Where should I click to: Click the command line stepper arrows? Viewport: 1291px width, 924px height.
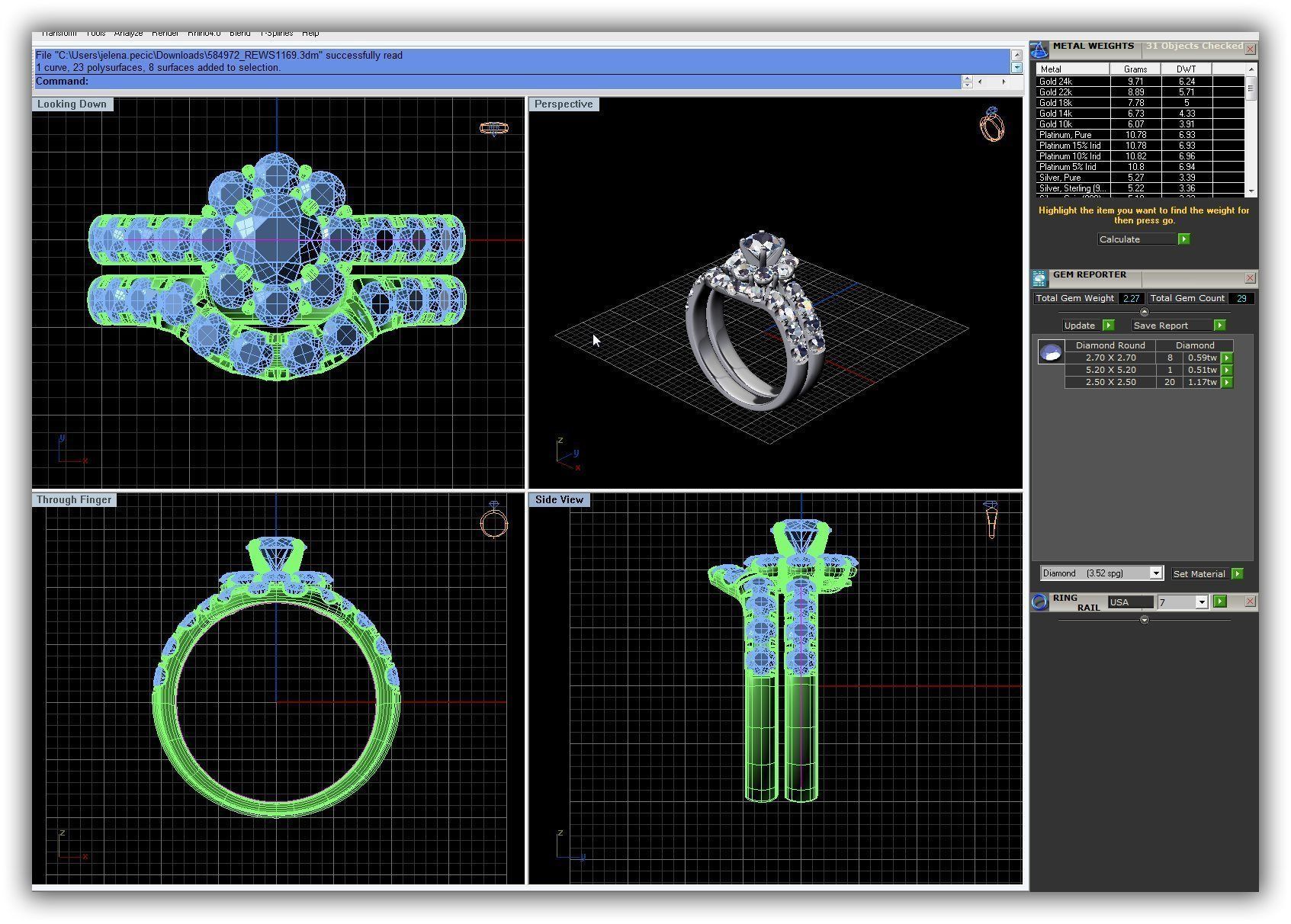968,82
